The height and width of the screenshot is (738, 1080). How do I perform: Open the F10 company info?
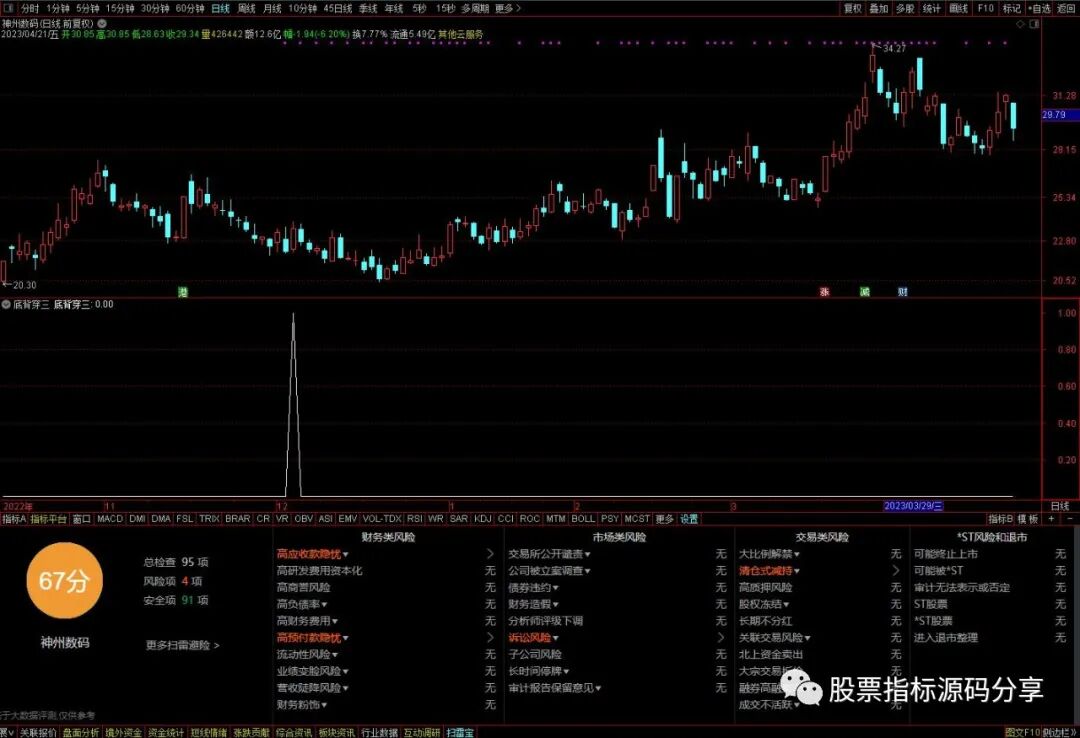click(986, 8)
